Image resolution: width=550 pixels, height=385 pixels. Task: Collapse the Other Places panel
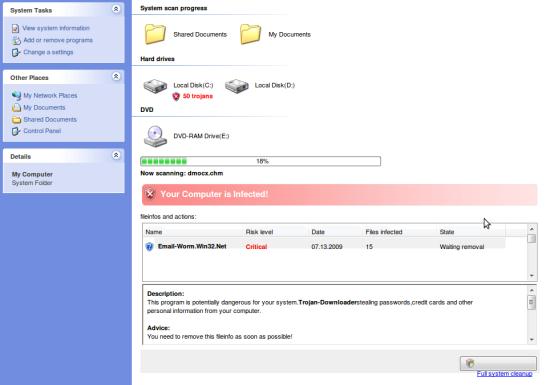(116, 76)
